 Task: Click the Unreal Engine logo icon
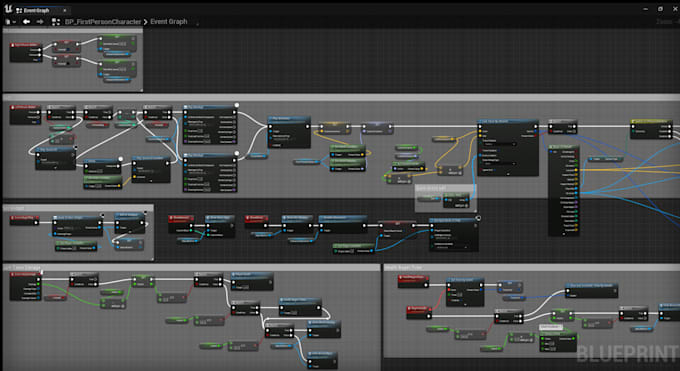8,9
